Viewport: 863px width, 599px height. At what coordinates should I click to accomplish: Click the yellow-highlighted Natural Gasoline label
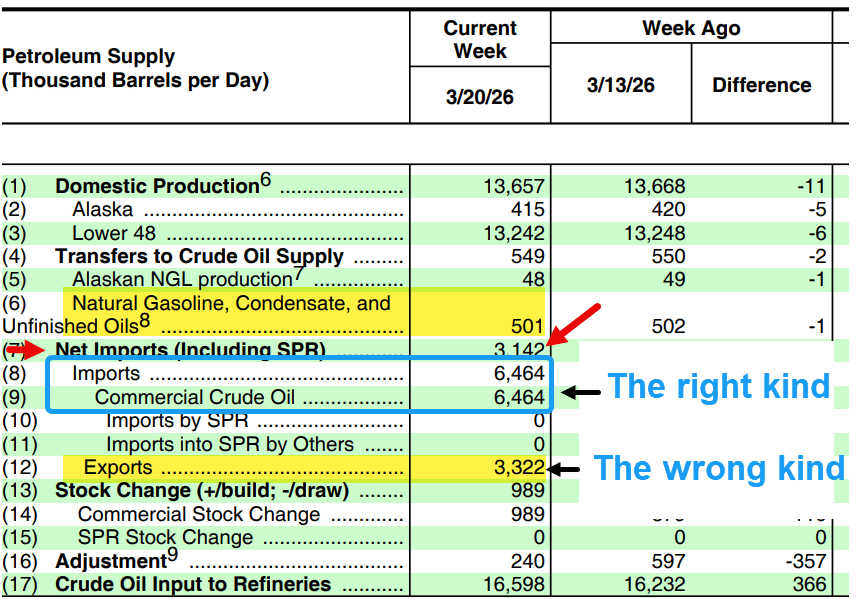pyautogui.click(x=231, y=303)
